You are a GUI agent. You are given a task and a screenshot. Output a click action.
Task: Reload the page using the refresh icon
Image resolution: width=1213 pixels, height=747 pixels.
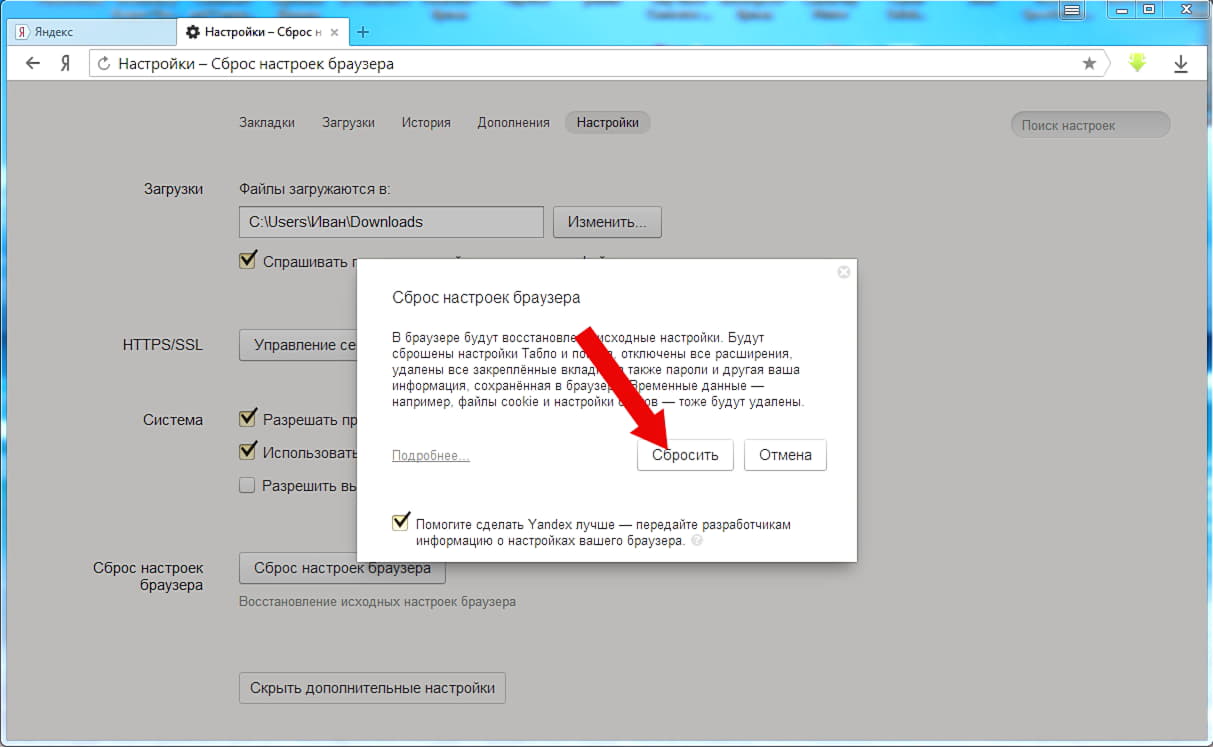pyautogui.click(x=103, y=64)
